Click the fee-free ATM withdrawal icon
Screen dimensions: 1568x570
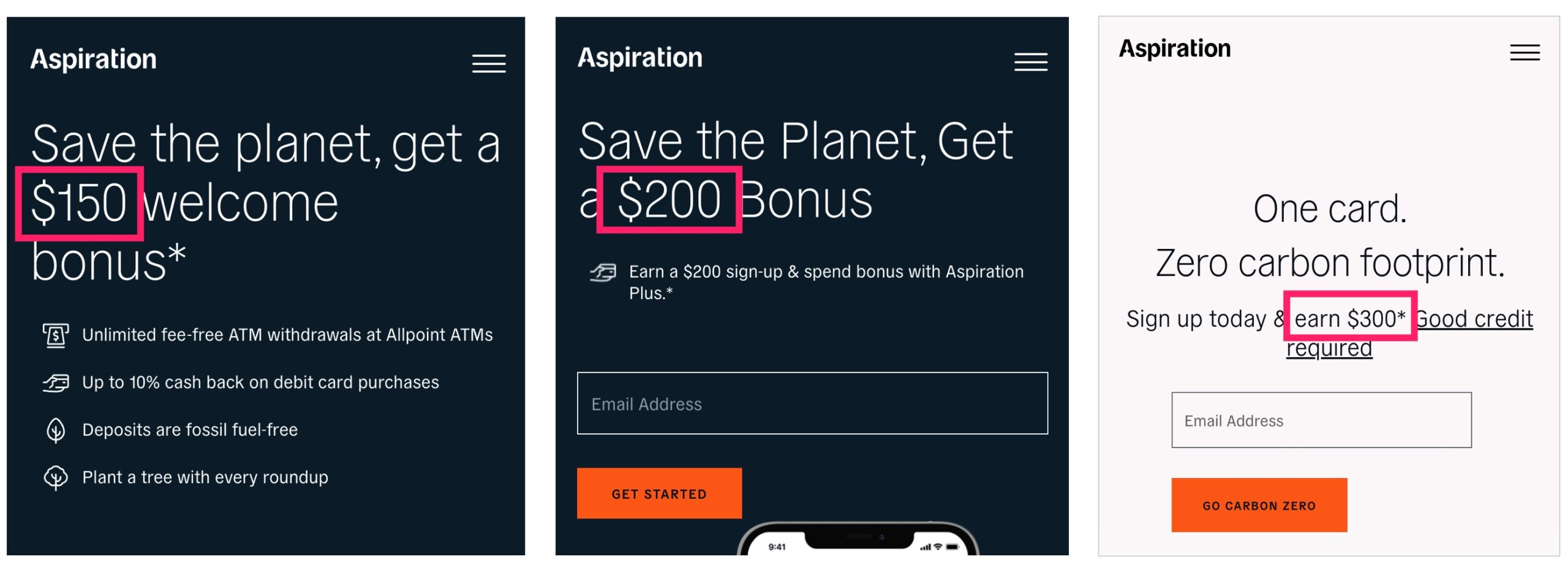[56, 335]
